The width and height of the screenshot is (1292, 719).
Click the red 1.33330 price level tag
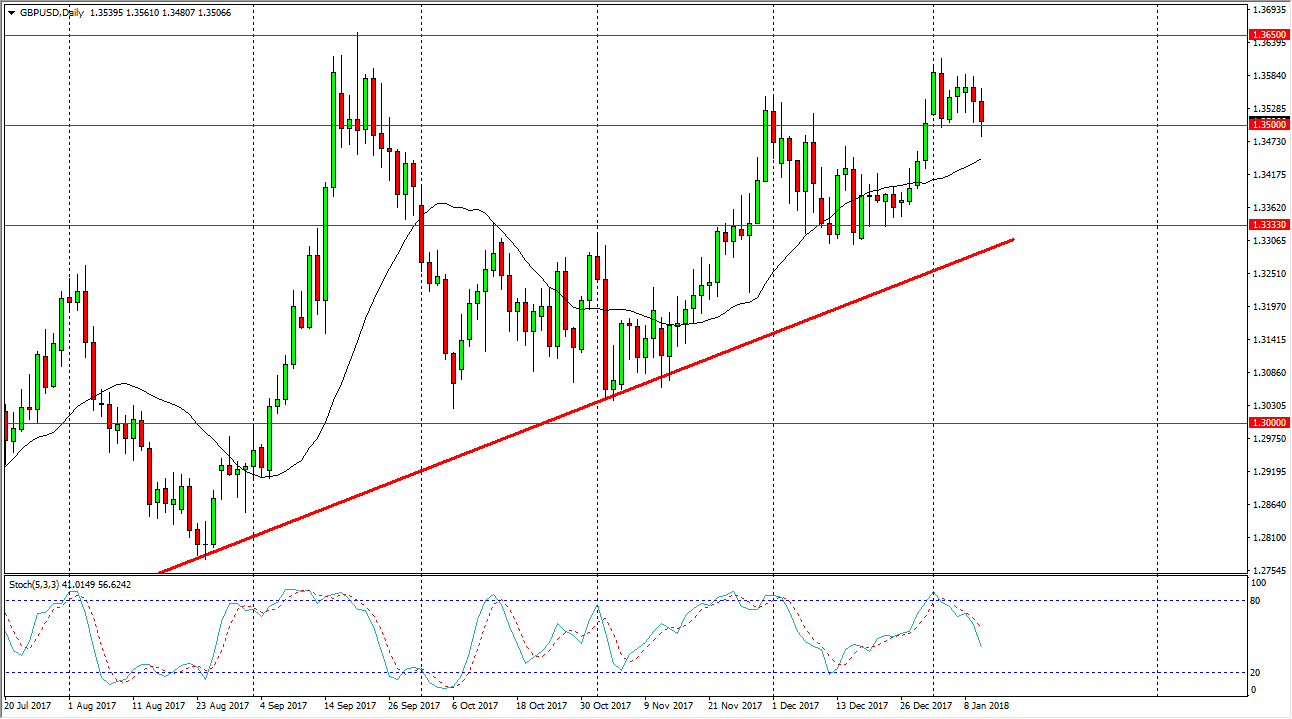1271,226
